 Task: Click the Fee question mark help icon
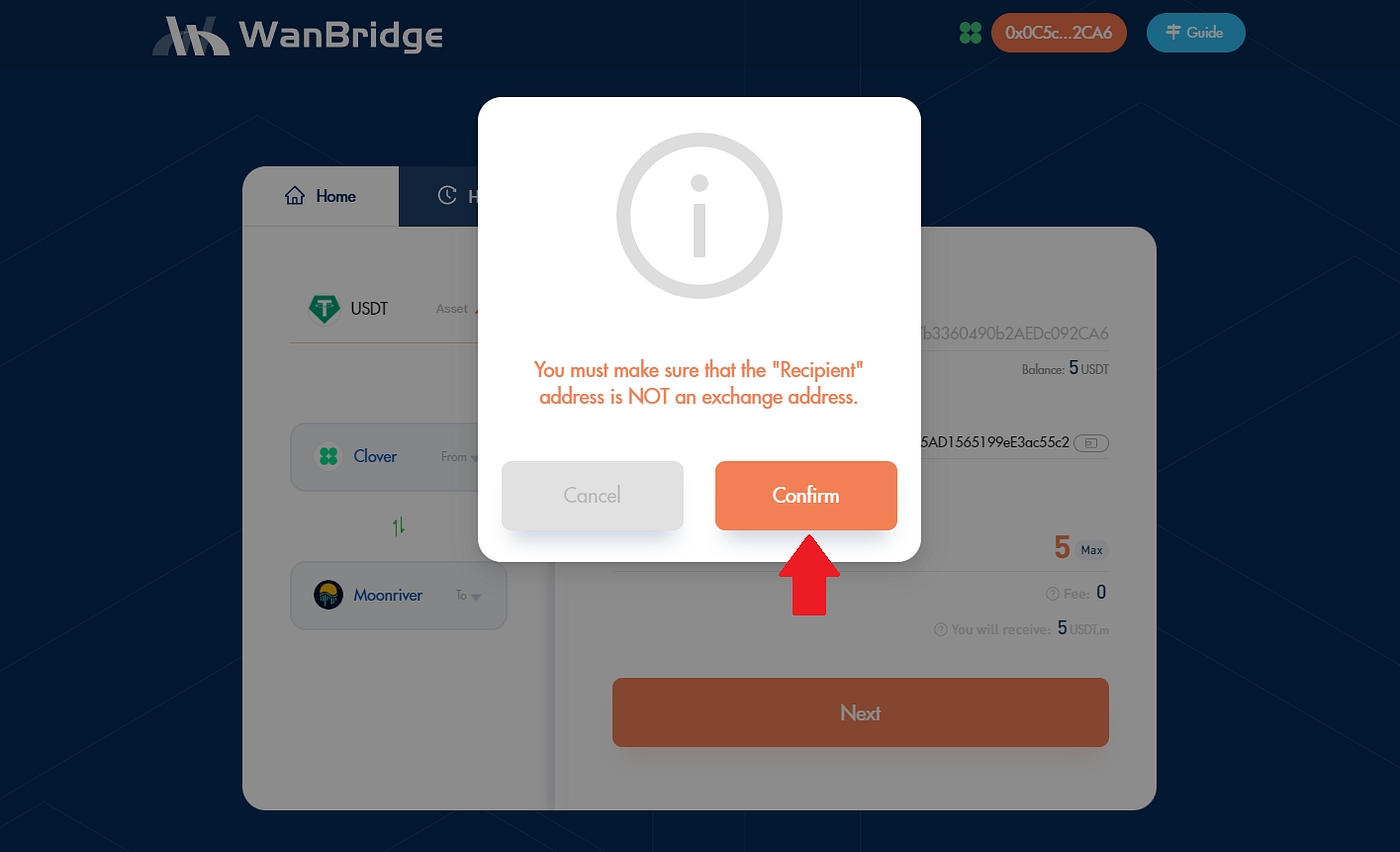(1052, 594)
